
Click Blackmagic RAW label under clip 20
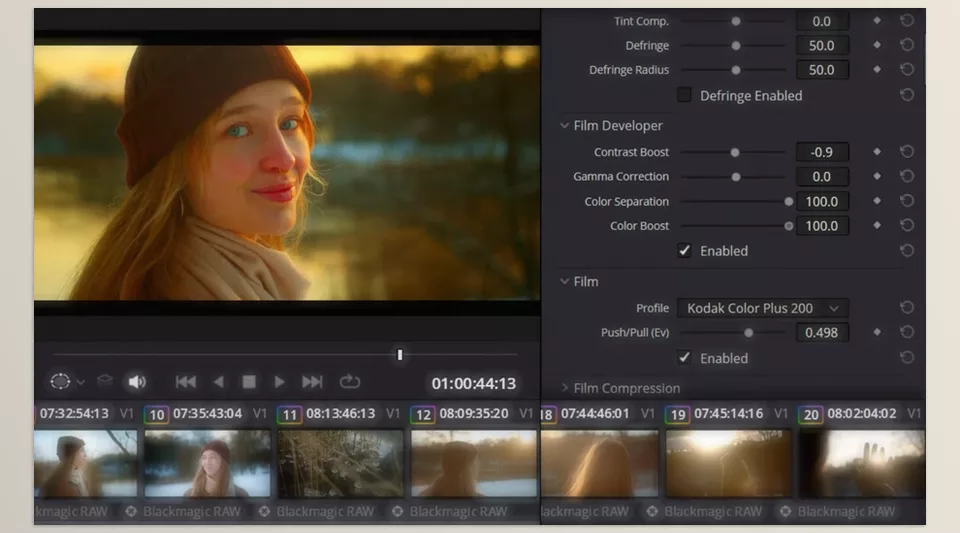tap(846, 511)
